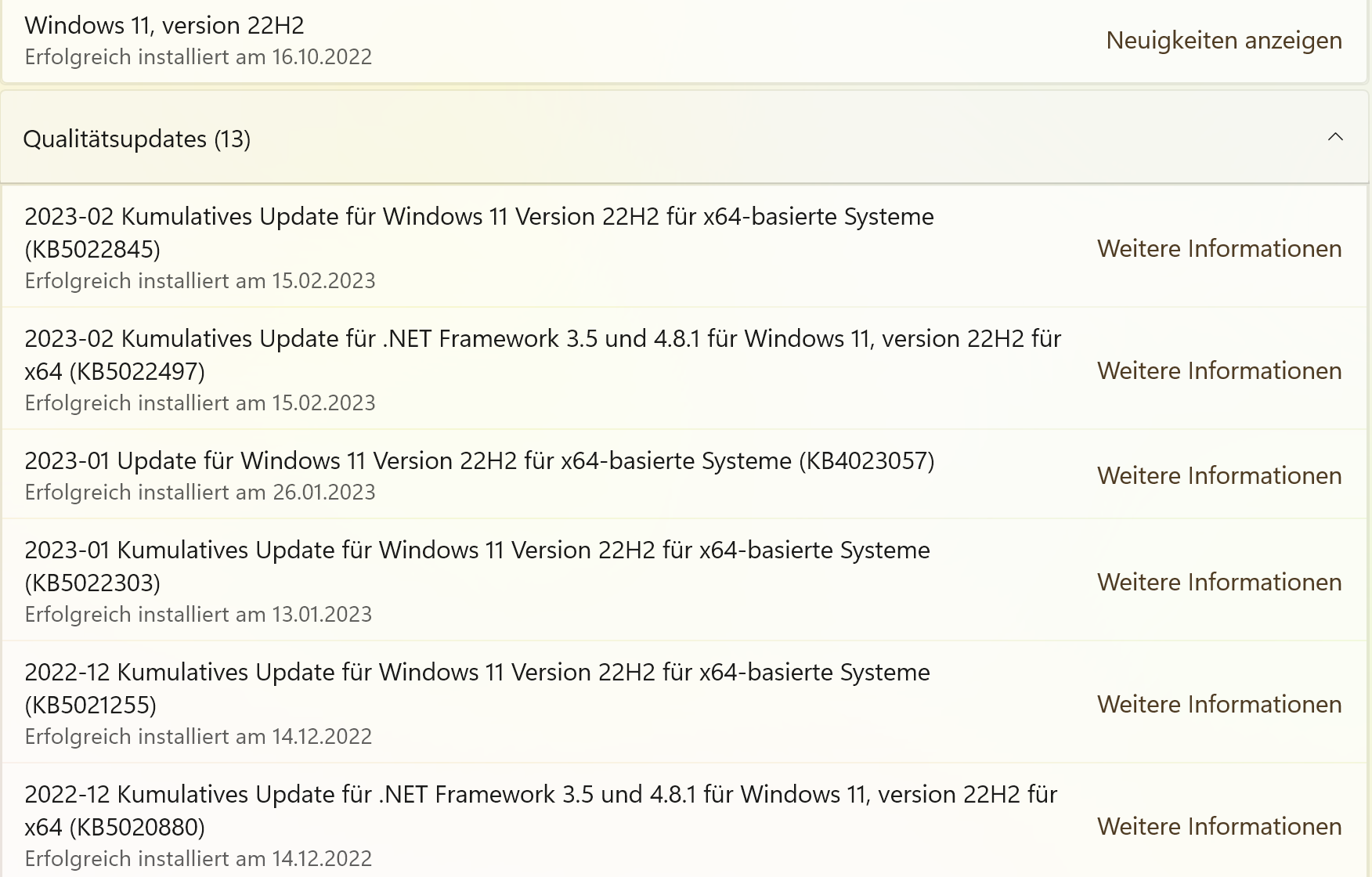This screenshot has height=877, width=1372.
Task: Open Weitere Informationen for KB4023057
Action: click(1219, 476)
